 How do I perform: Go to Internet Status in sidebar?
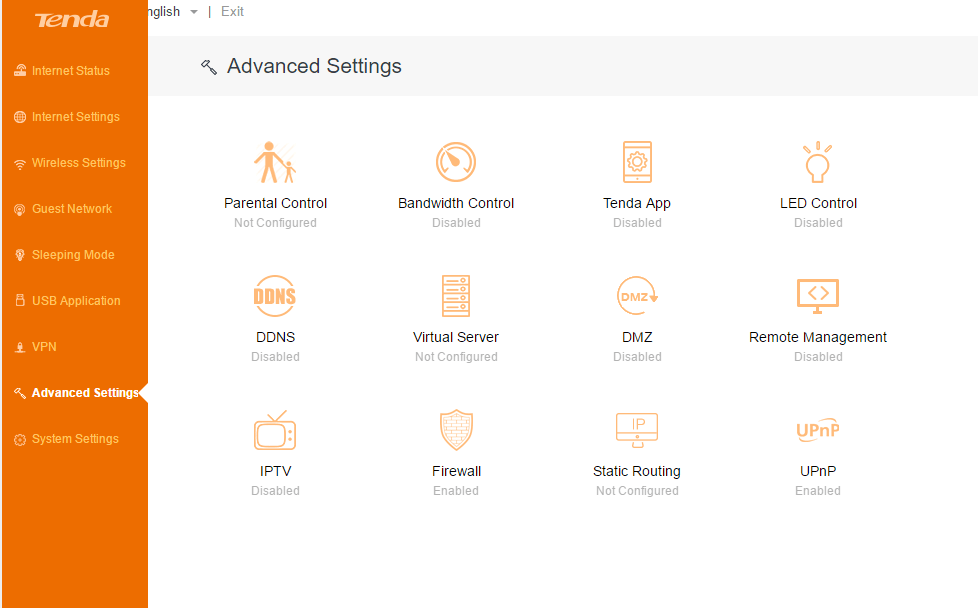70,71
